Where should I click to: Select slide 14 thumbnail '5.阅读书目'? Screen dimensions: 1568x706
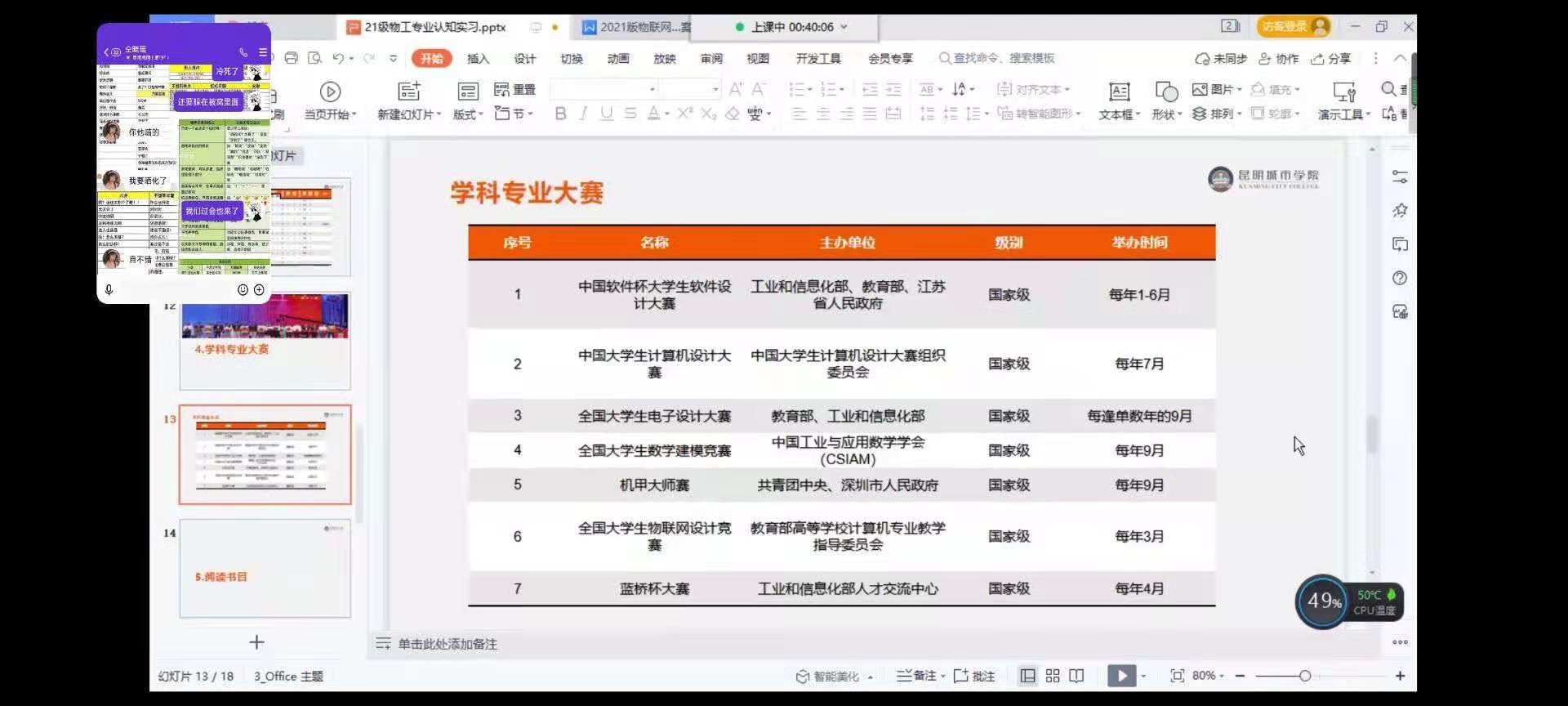tap(265, 568)
